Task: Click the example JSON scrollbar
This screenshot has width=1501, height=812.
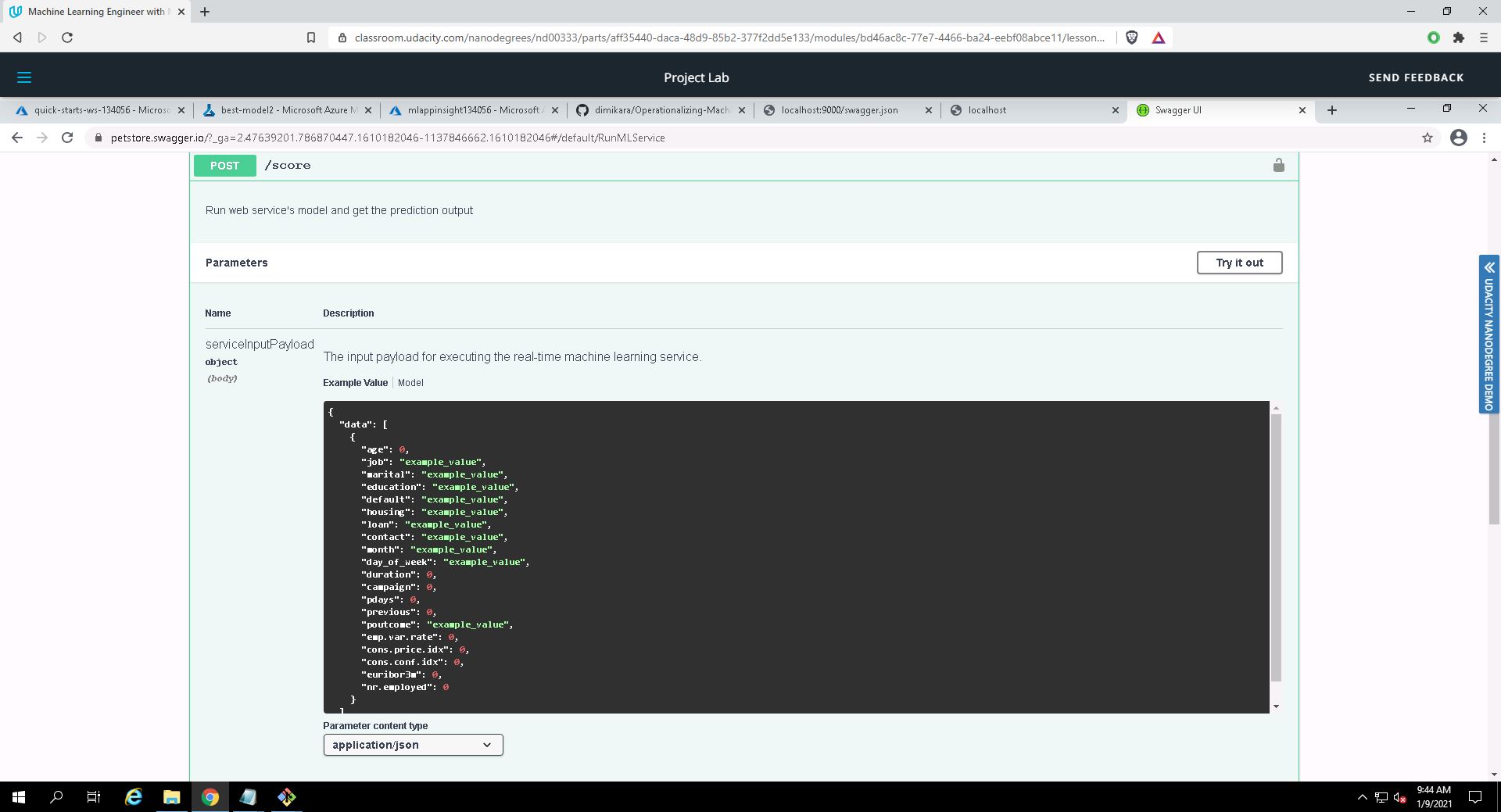Action: pos(1276,547)
